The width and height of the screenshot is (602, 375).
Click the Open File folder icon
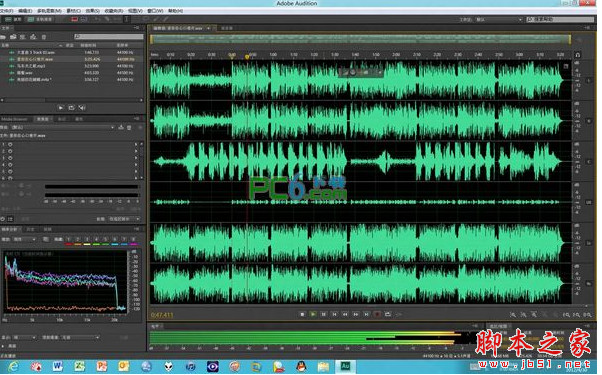click(3, 37)
